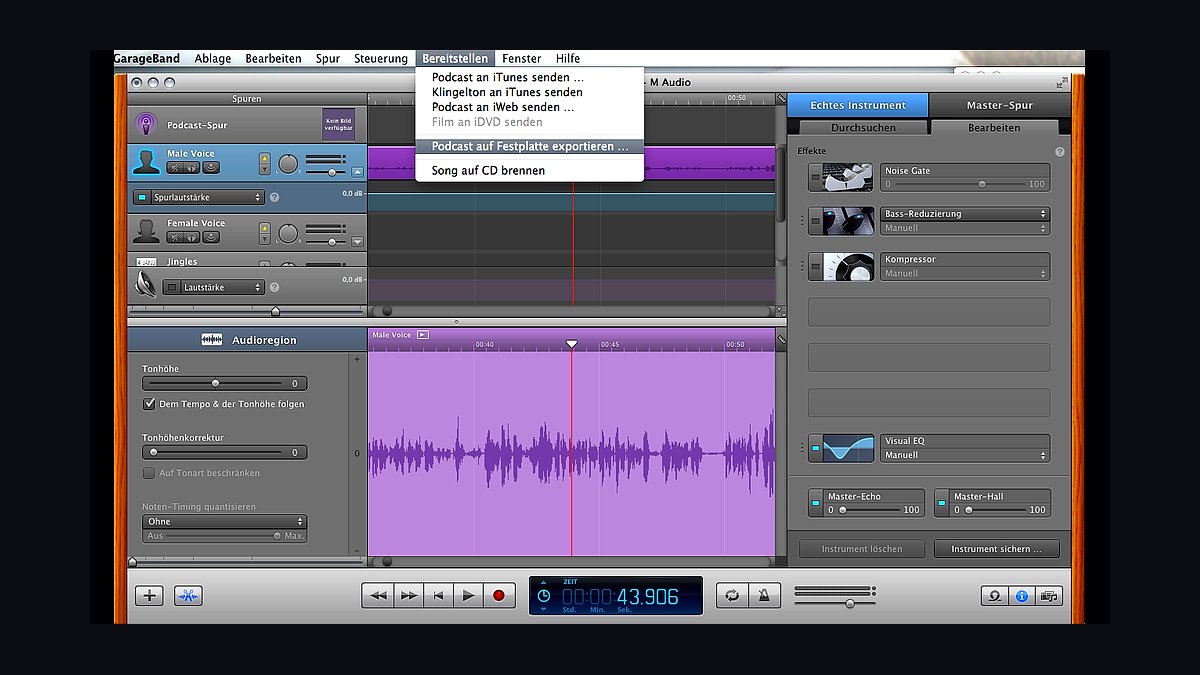The image size is (1200, 675).
Task: Toggle ducking arrows on Male Voice track
Action: tap(264, 162)
